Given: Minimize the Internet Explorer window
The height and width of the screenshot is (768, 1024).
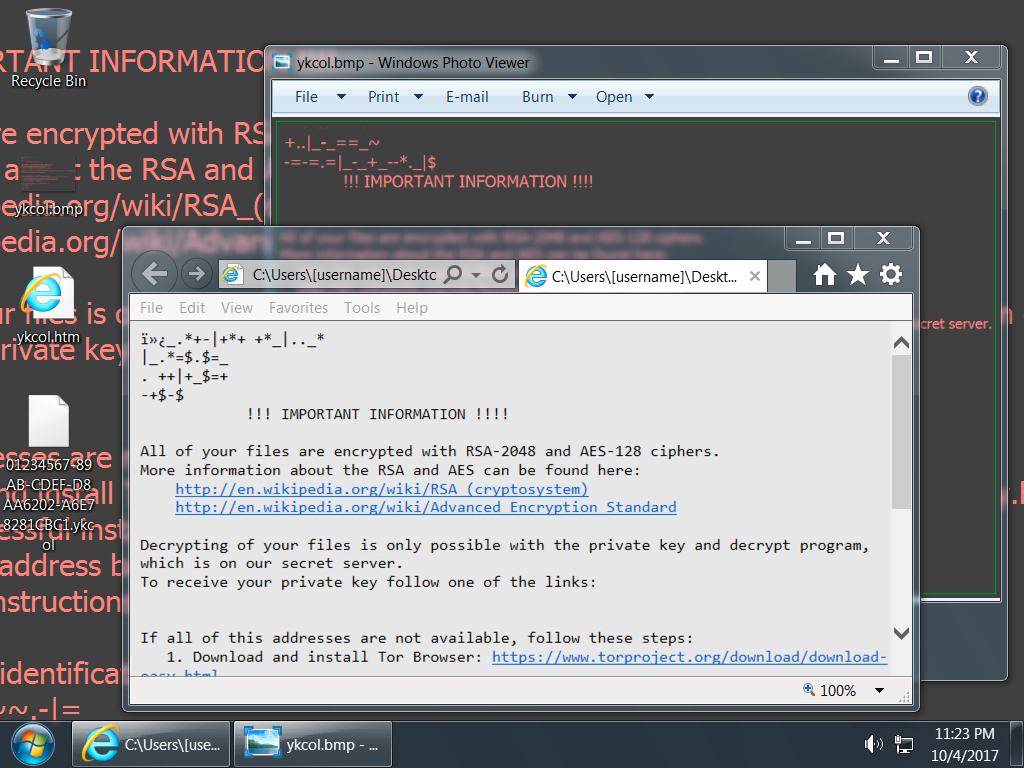Looking at the screenshot, I should (803, 239).
